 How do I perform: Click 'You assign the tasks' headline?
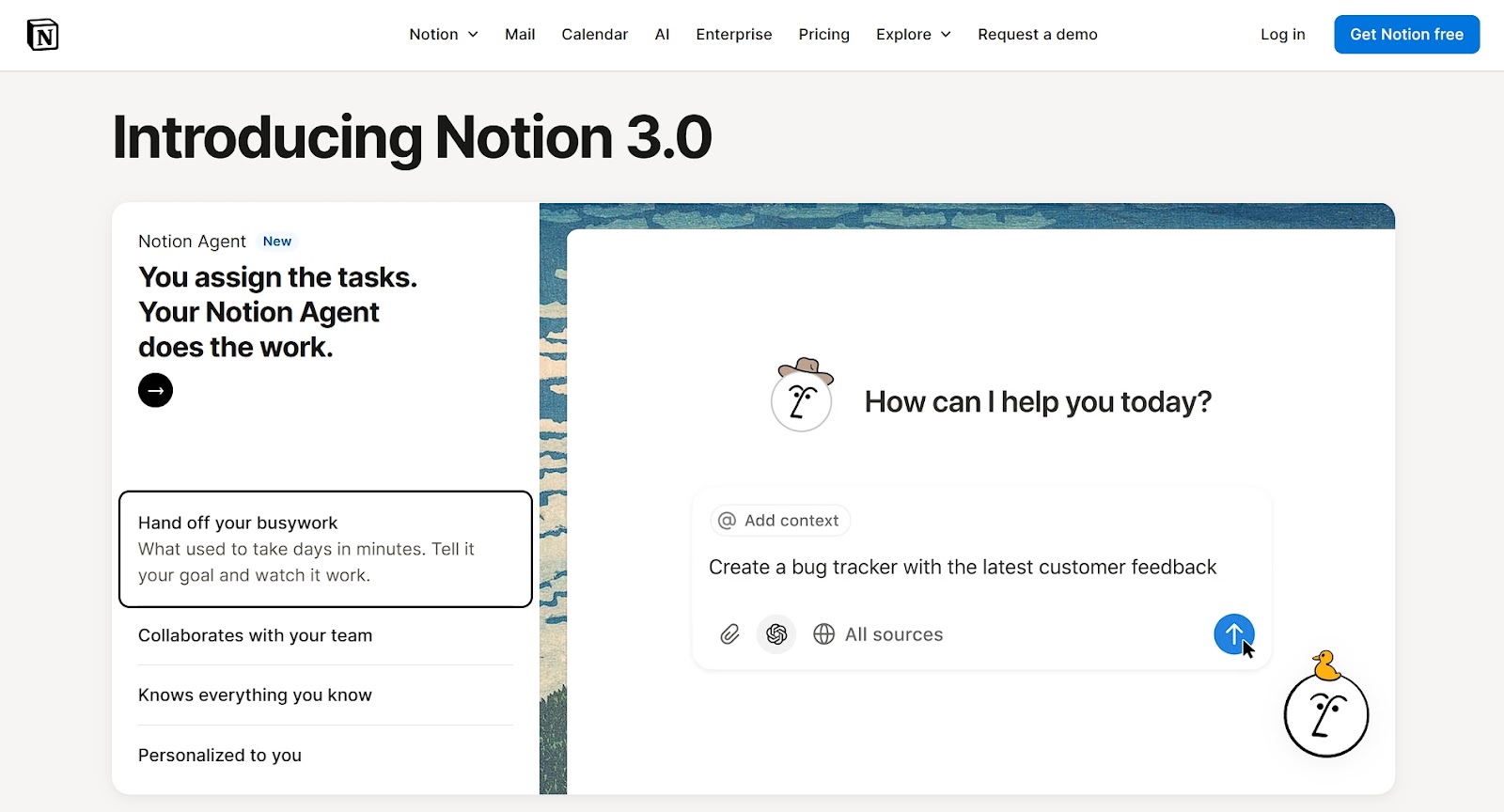[x=278, y=312]
